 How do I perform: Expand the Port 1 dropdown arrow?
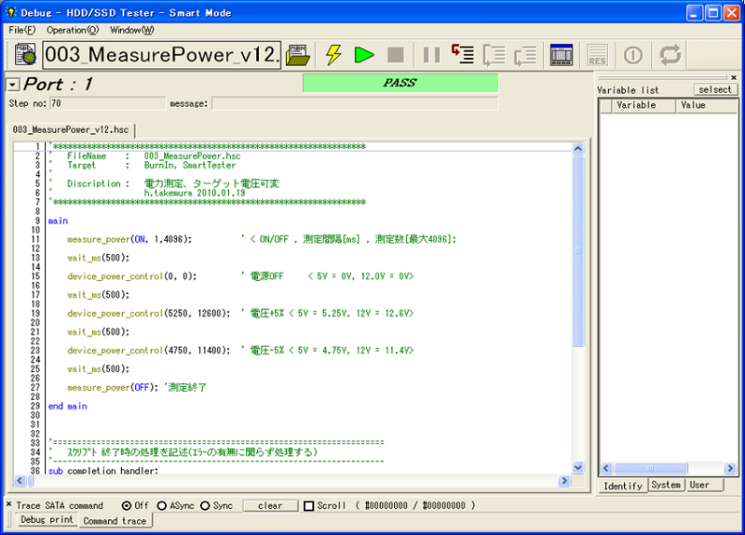tap(13, 85)
